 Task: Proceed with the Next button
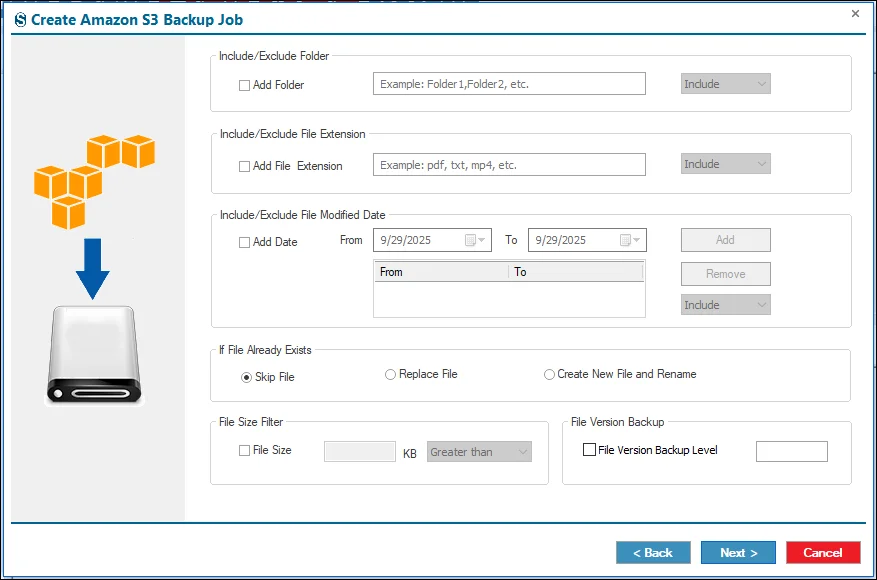pos(738,553)
